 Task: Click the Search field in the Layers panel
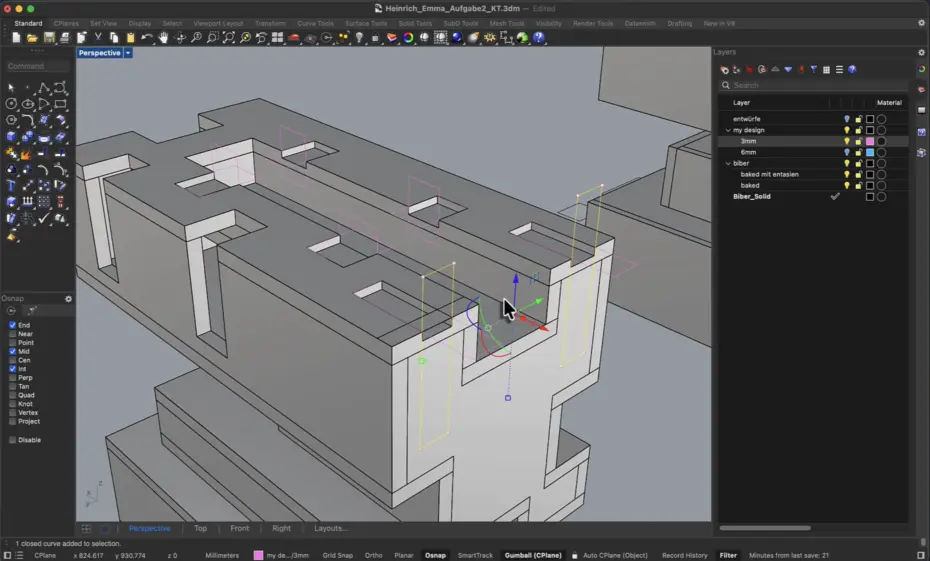pyautogui.click(x=814, y=85)
